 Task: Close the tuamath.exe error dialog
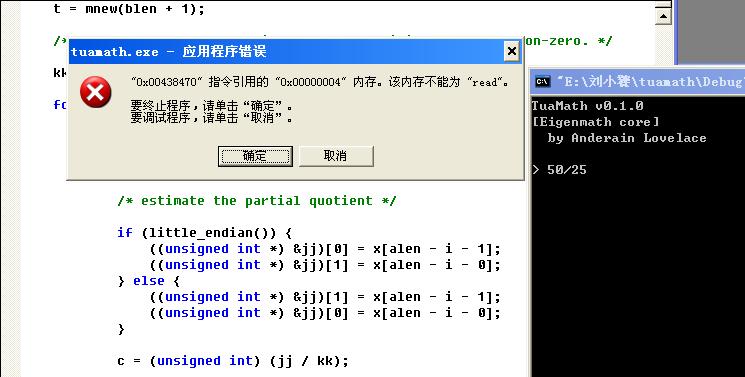[x=511, y=51]
